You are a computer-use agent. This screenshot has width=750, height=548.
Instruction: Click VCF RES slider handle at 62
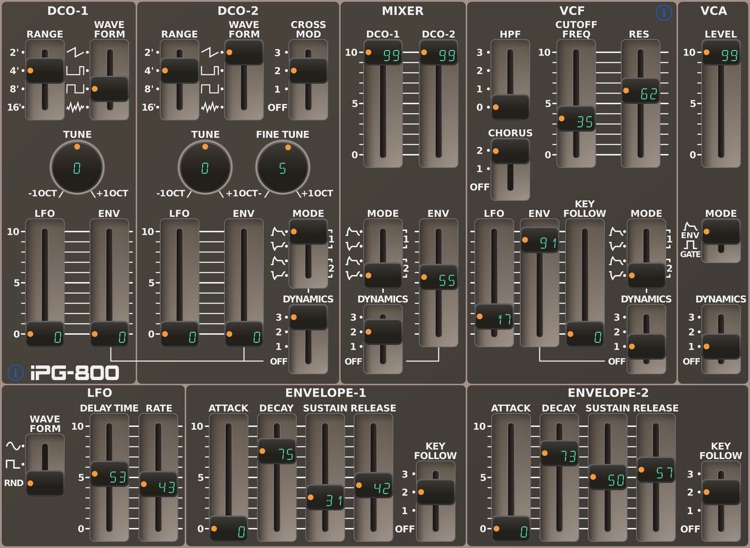(640, 91)
